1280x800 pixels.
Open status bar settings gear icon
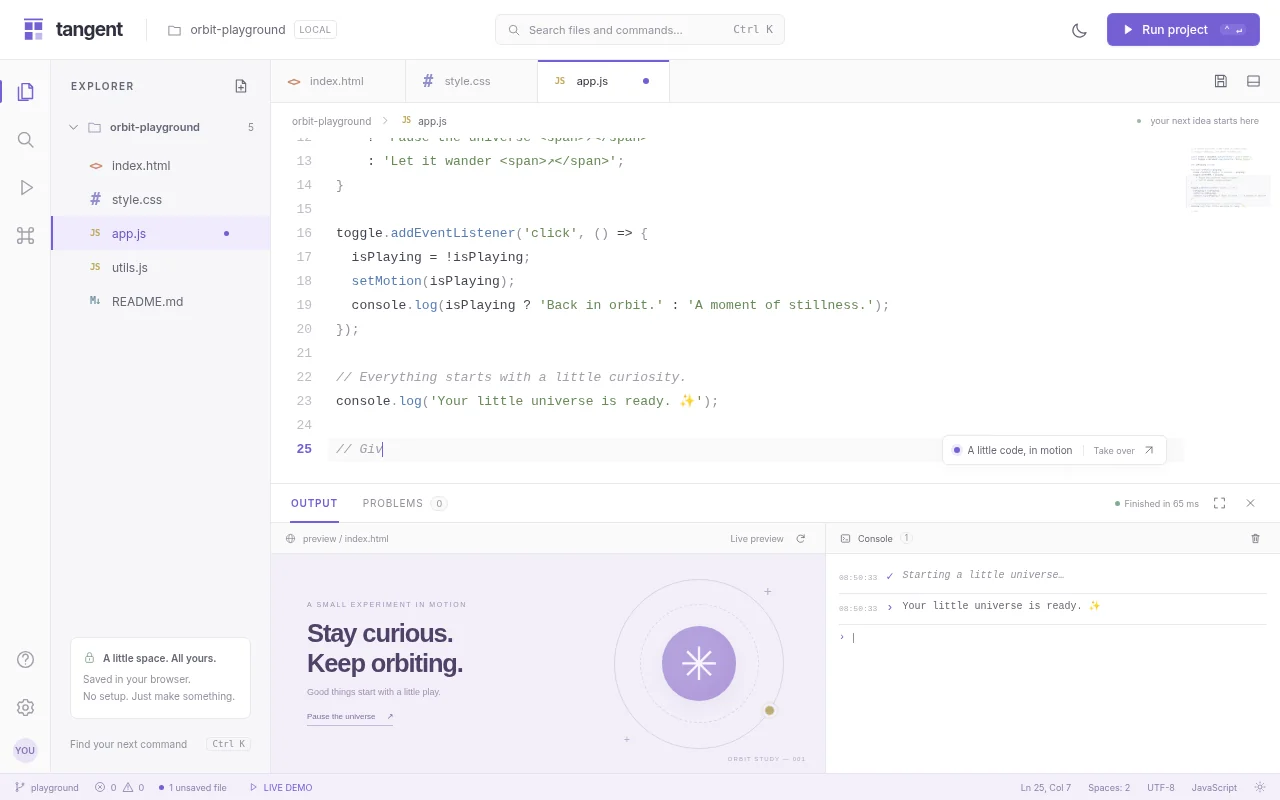(x=1260, y=787)
